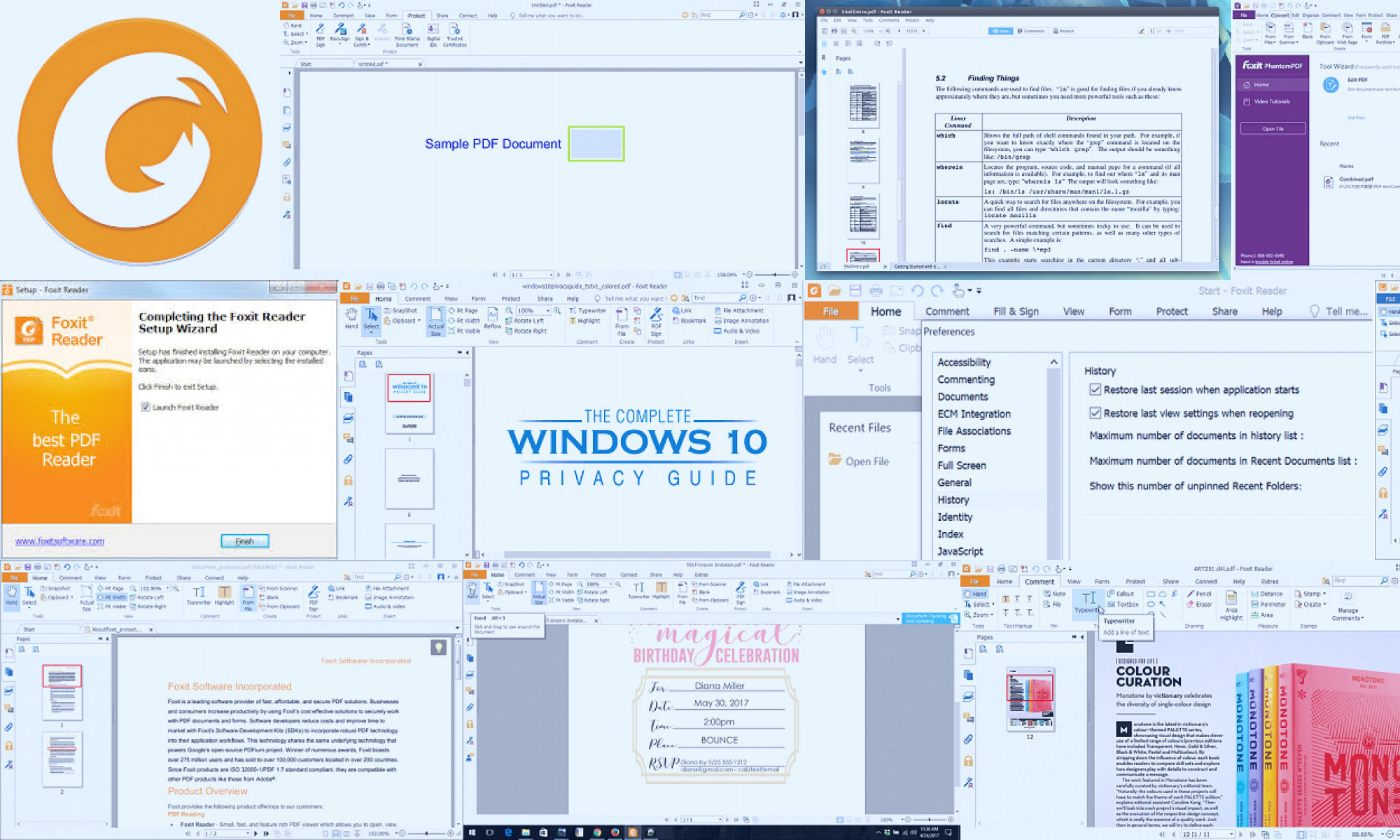Screen dimensions: 1400x840
Task: Click Area Highlight in Colour Curation window
Action: point(1231,605)
